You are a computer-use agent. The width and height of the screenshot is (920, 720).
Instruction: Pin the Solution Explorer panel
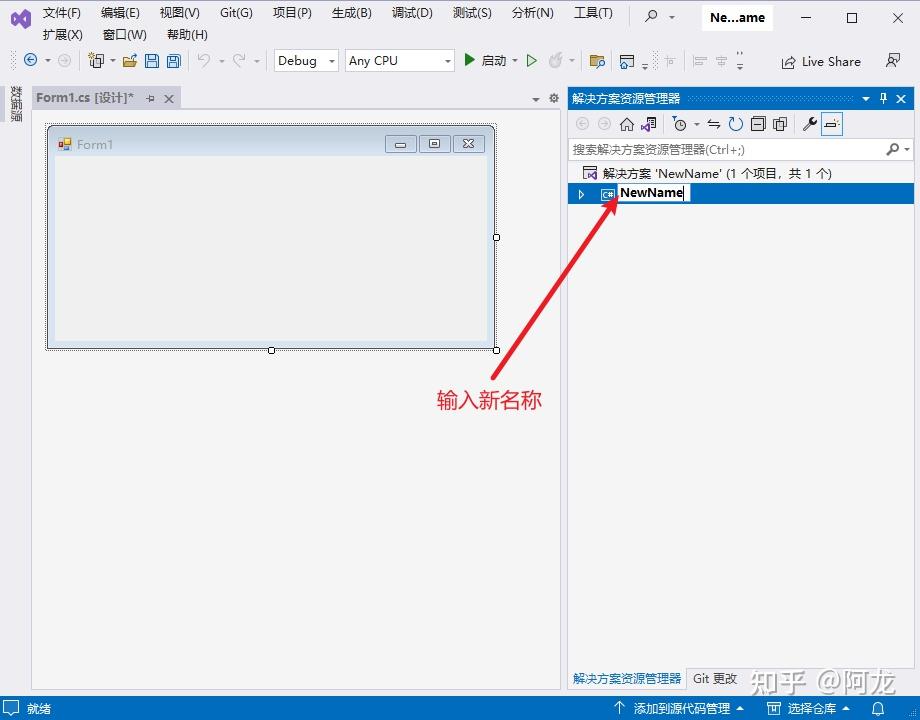click(x=883, y=98)
